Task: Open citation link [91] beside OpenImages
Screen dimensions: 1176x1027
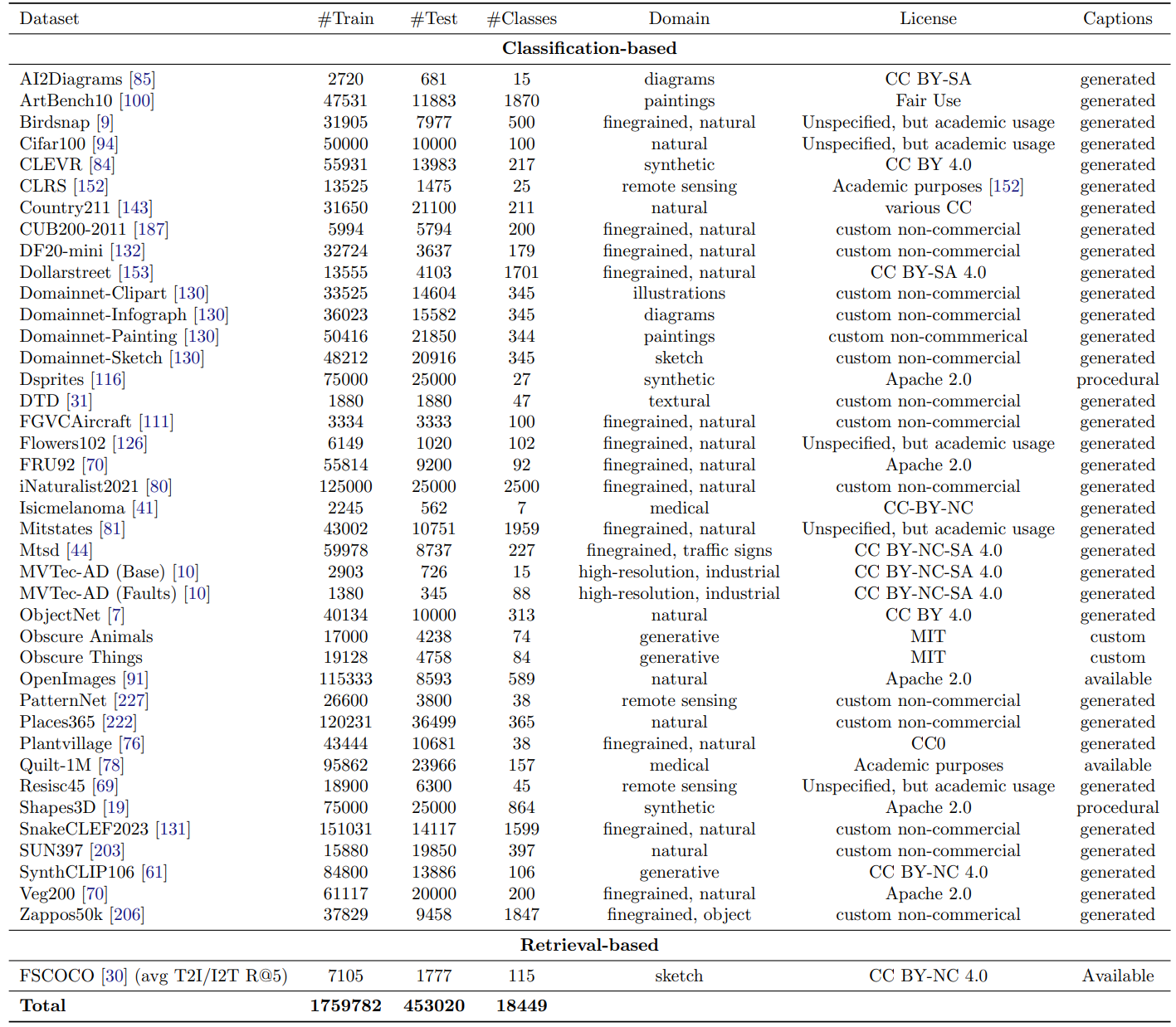Action: click(136, 679)
